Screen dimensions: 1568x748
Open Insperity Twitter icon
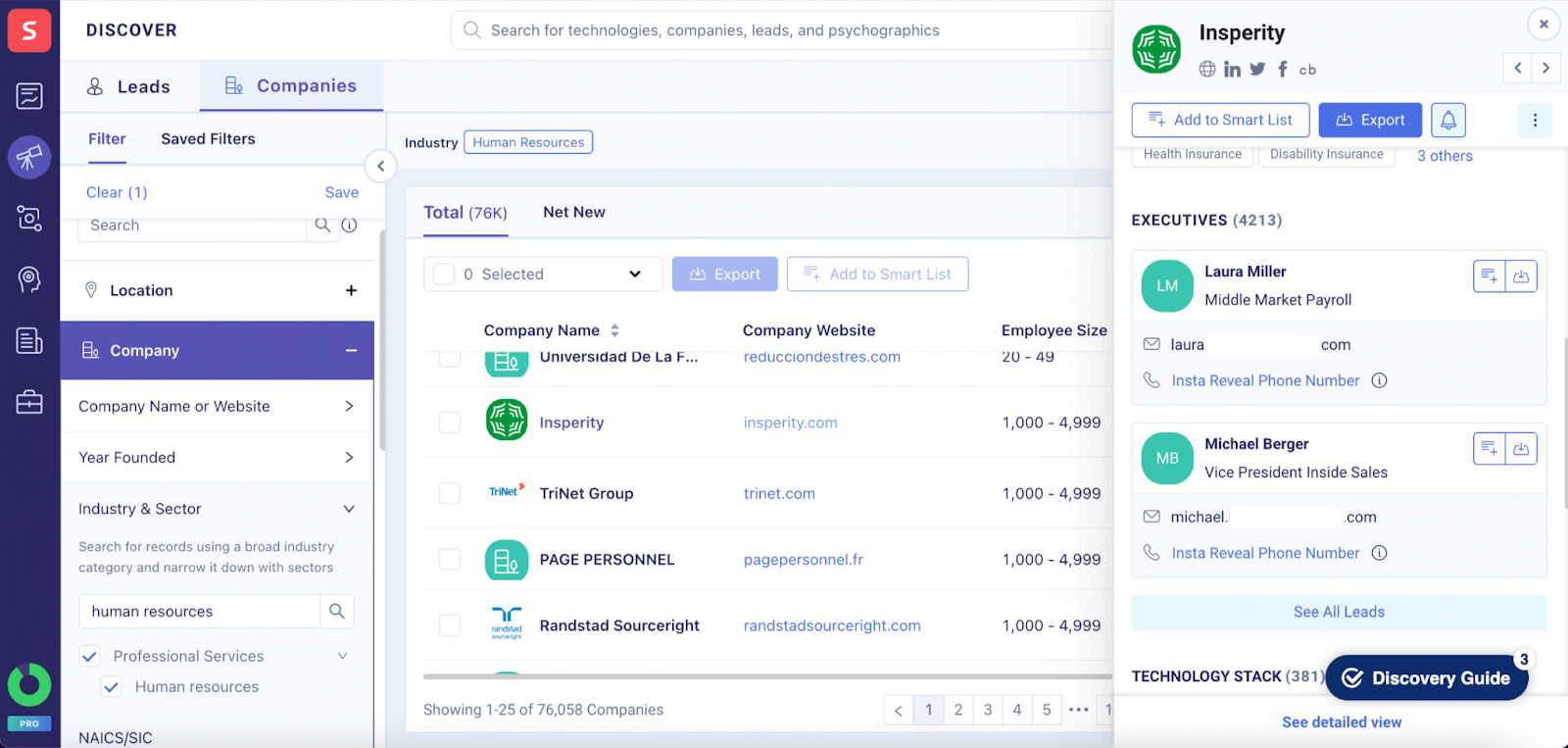pos(1257,69)
